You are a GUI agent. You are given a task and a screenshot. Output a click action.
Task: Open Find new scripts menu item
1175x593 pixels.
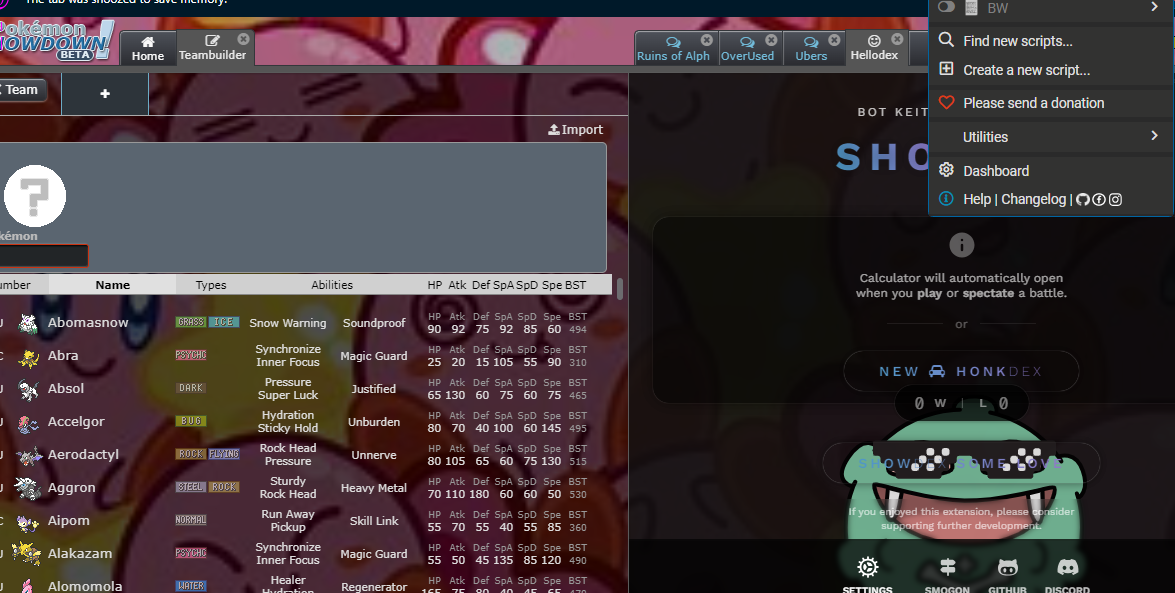coord(1051,40)
